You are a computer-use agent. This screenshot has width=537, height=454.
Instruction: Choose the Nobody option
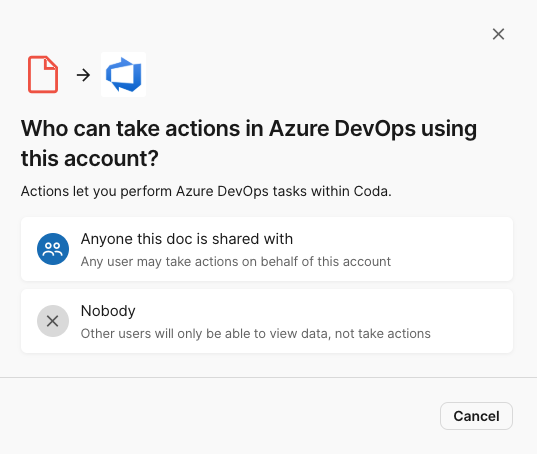tap(267, 321)
